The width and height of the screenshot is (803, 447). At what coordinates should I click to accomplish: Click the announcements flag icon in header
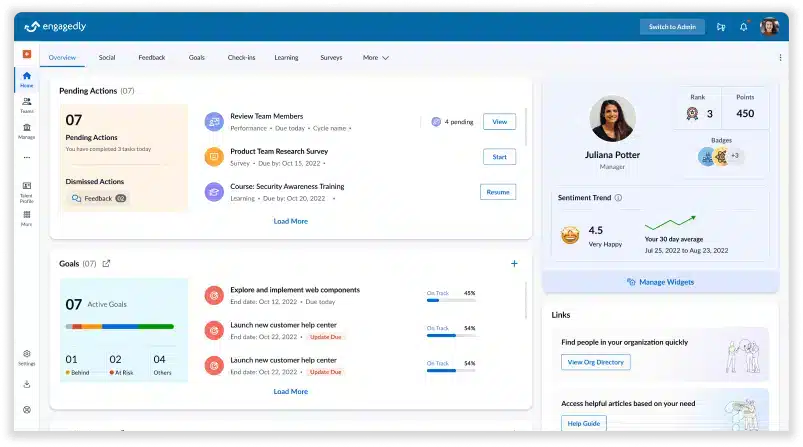(721, 27)
